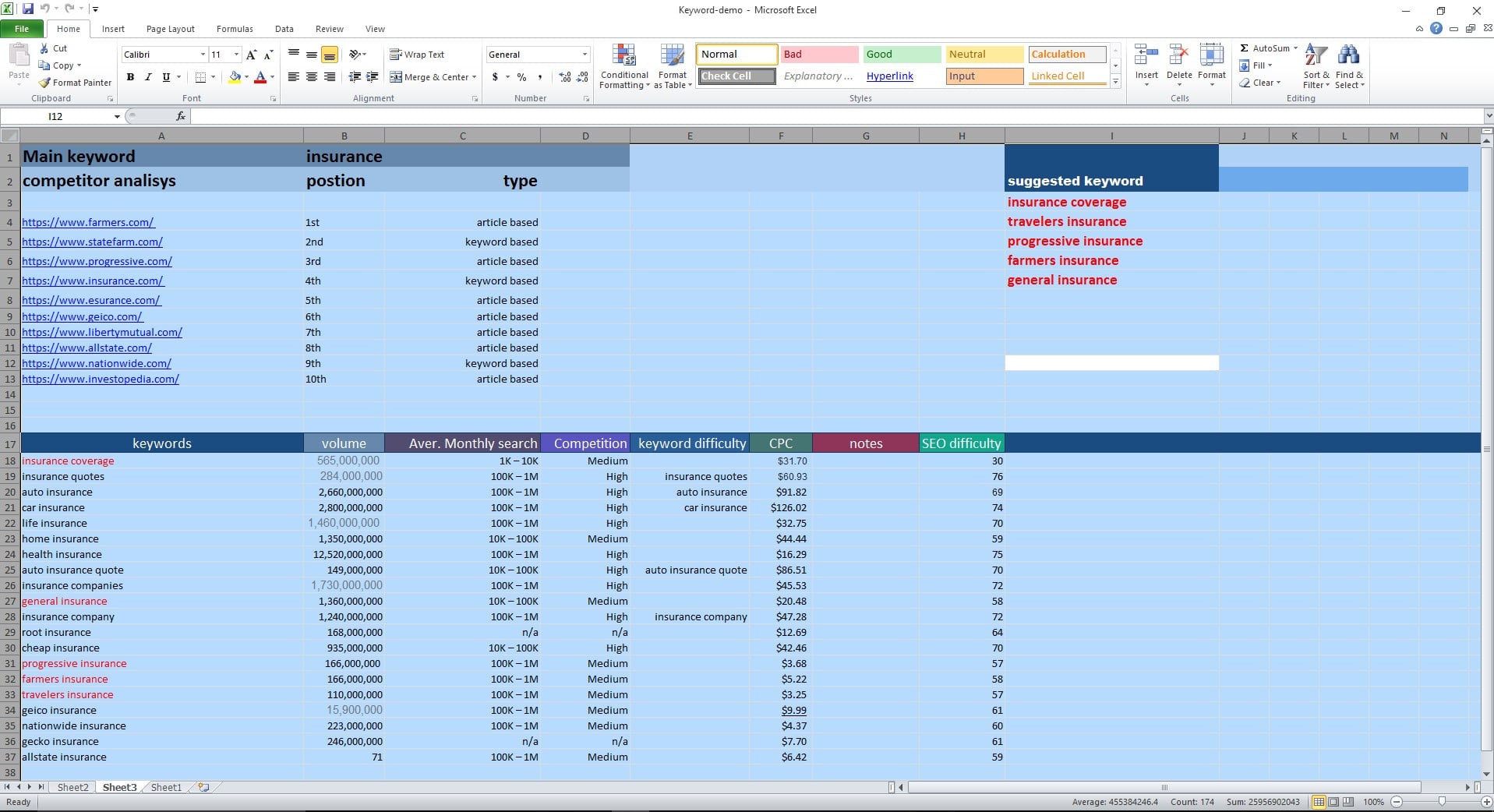Open the AutoSum function
1494x812 pixels.
point(1266,48)
